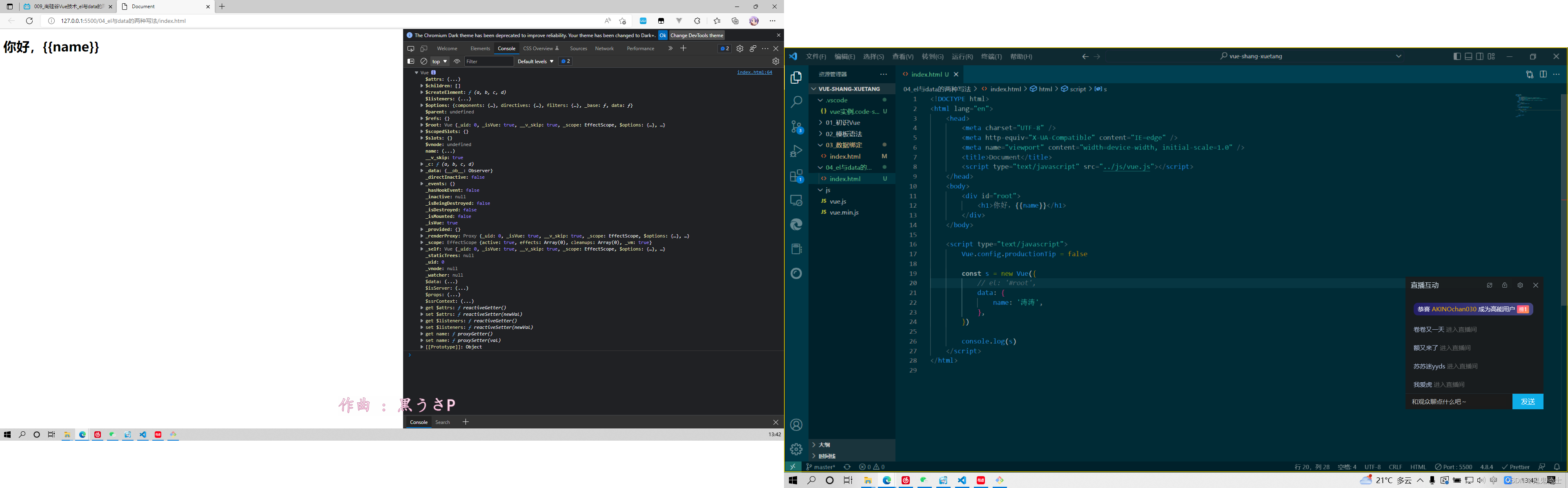The image size is (1568, 488).
Task: Toggle DevTools device emulation icon
Action: (x=424, y=49)
